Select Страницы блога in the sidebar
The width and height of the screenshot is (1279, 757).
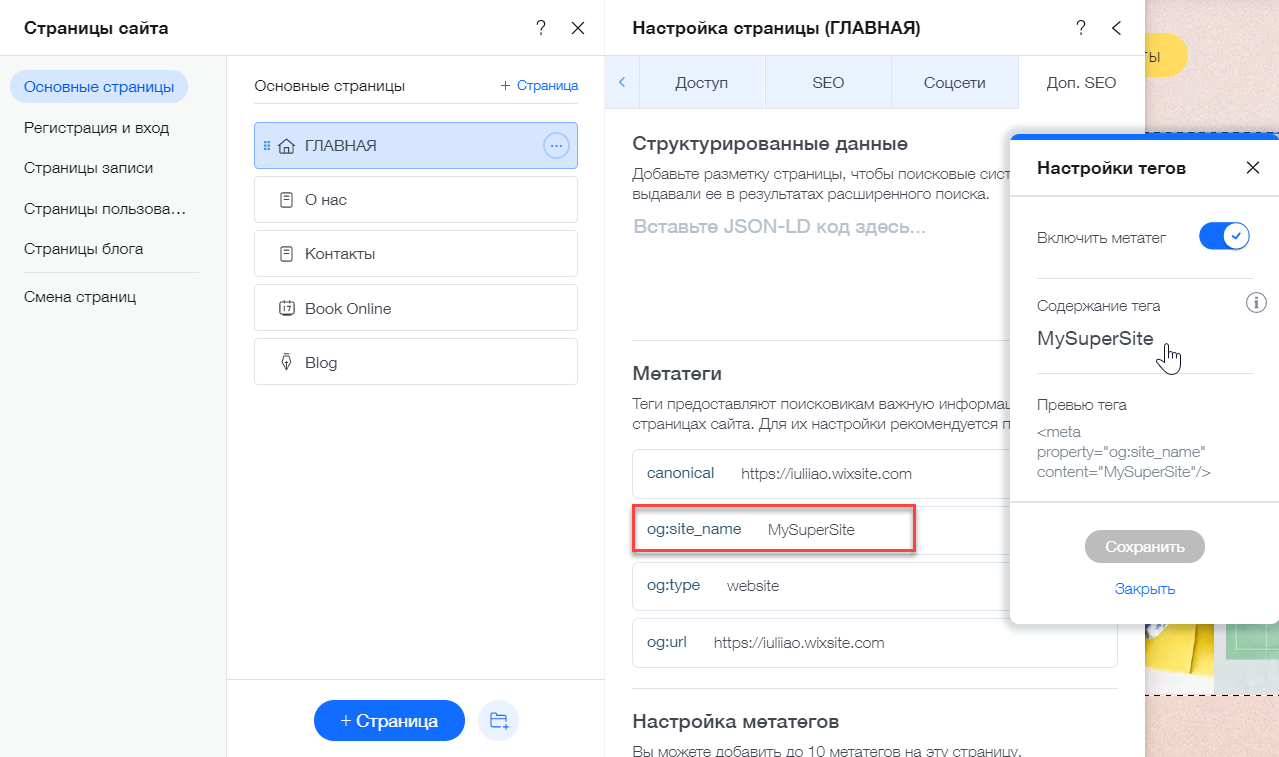(84, 249)
